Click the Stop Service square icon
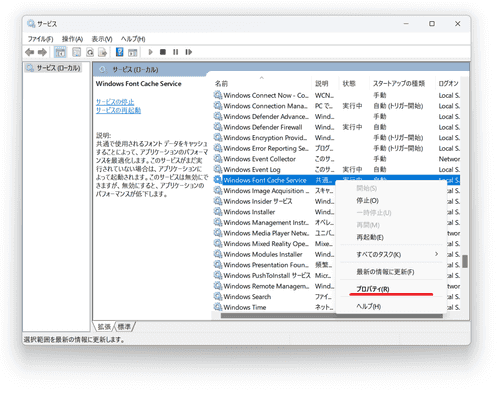The height and width of the screenshot is (395, 500). click(163, 52)
